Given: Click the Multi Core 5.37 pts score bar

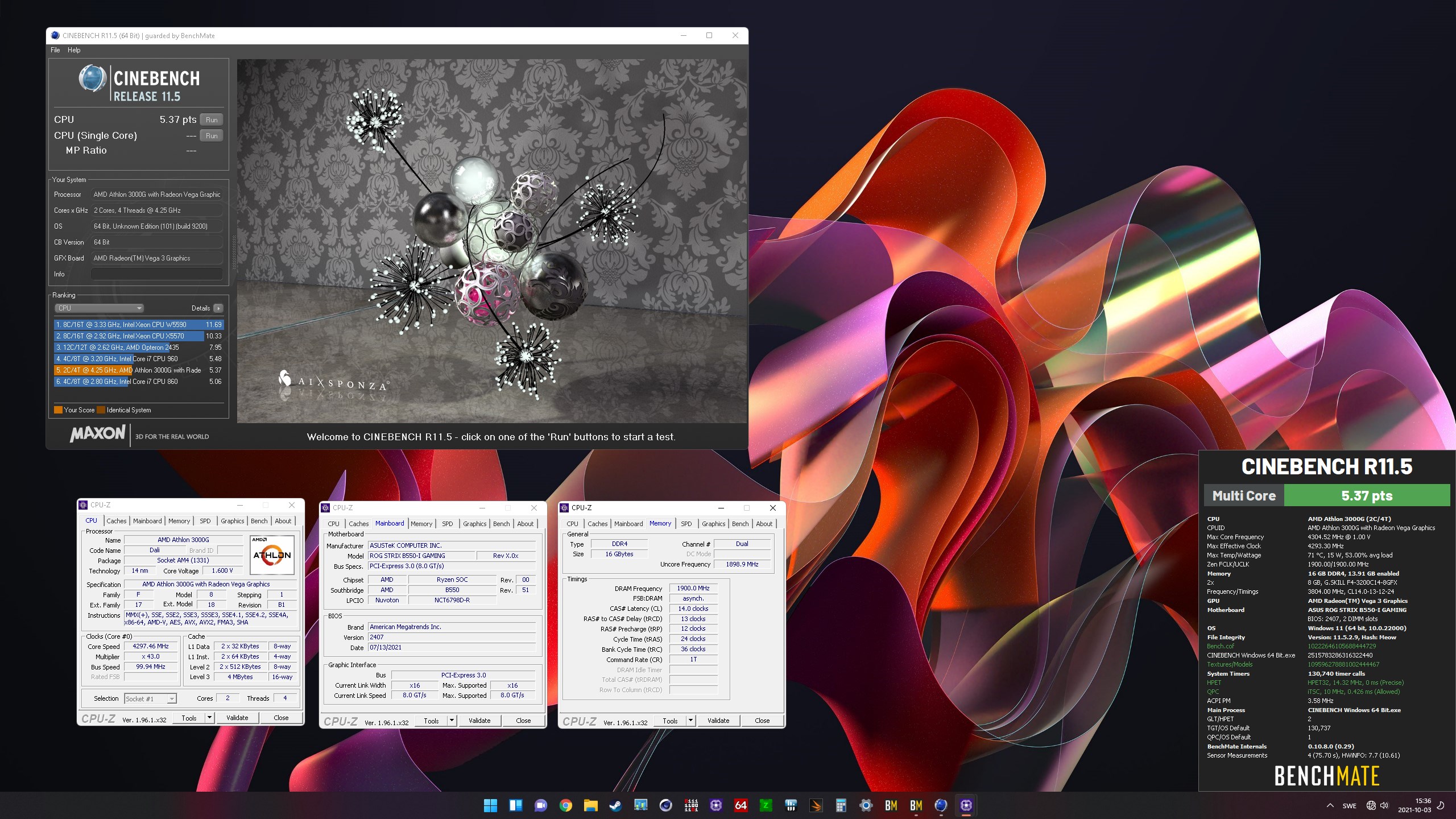Looking at the screenshot, I should pos(1327,495).
